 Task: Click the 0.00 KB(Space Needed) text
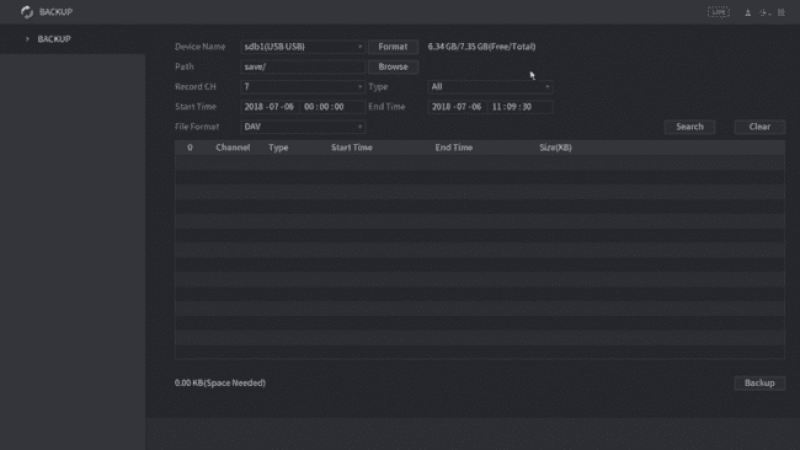(x=220, y=383)
